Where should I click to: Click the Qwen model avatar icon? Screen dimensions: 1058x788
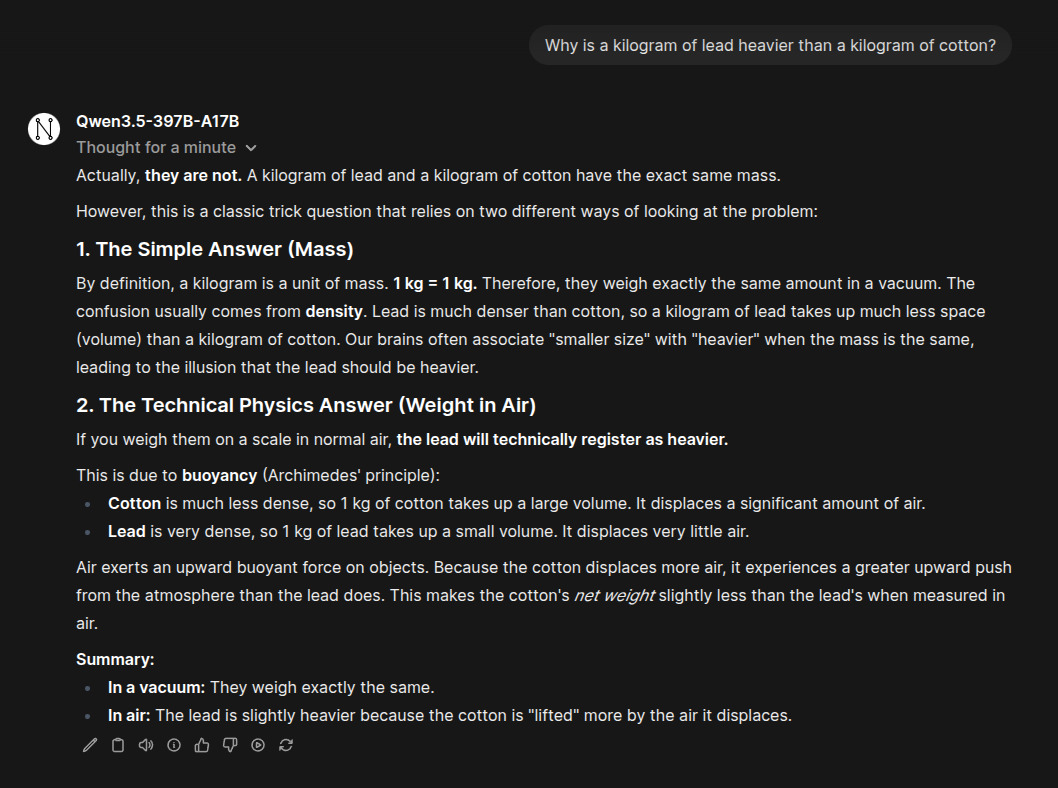(44, 128)
